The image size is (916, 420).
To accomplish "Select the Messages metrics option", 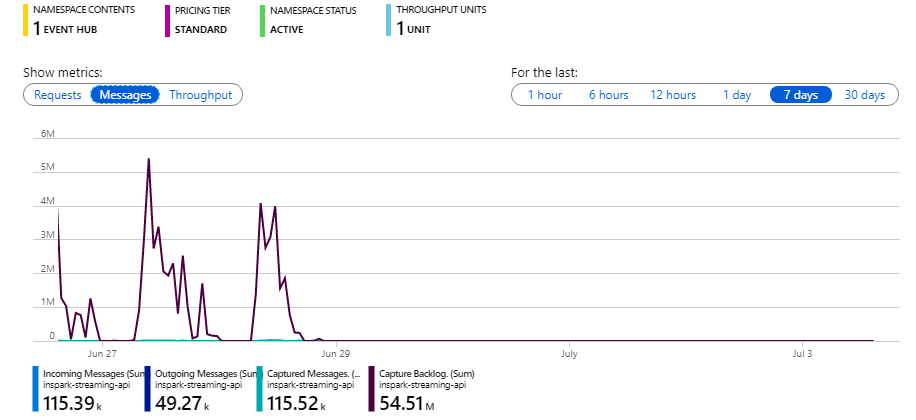I will coord(125,95).
